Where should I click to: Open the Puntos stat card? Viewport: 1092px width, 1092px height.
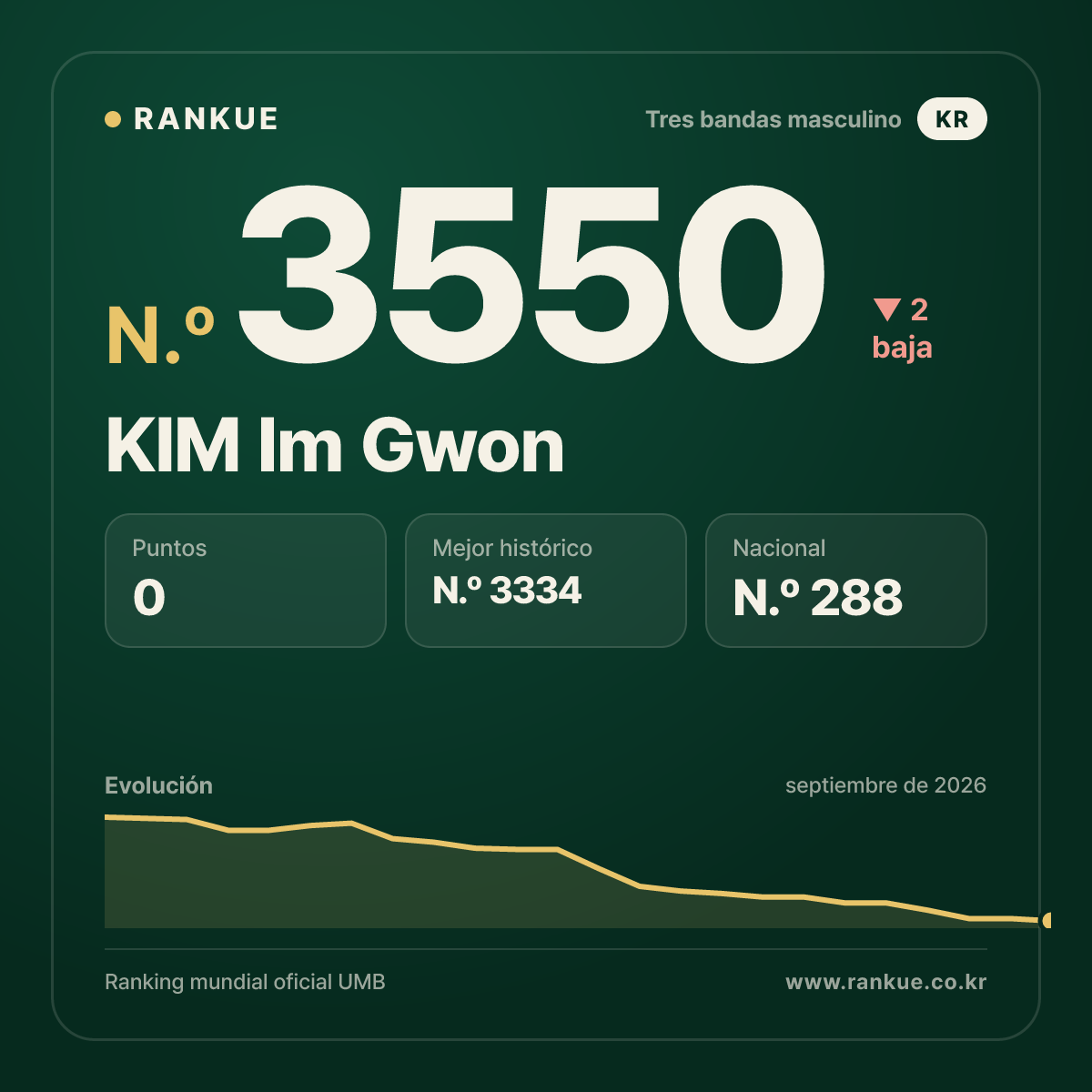coord(246,581)
